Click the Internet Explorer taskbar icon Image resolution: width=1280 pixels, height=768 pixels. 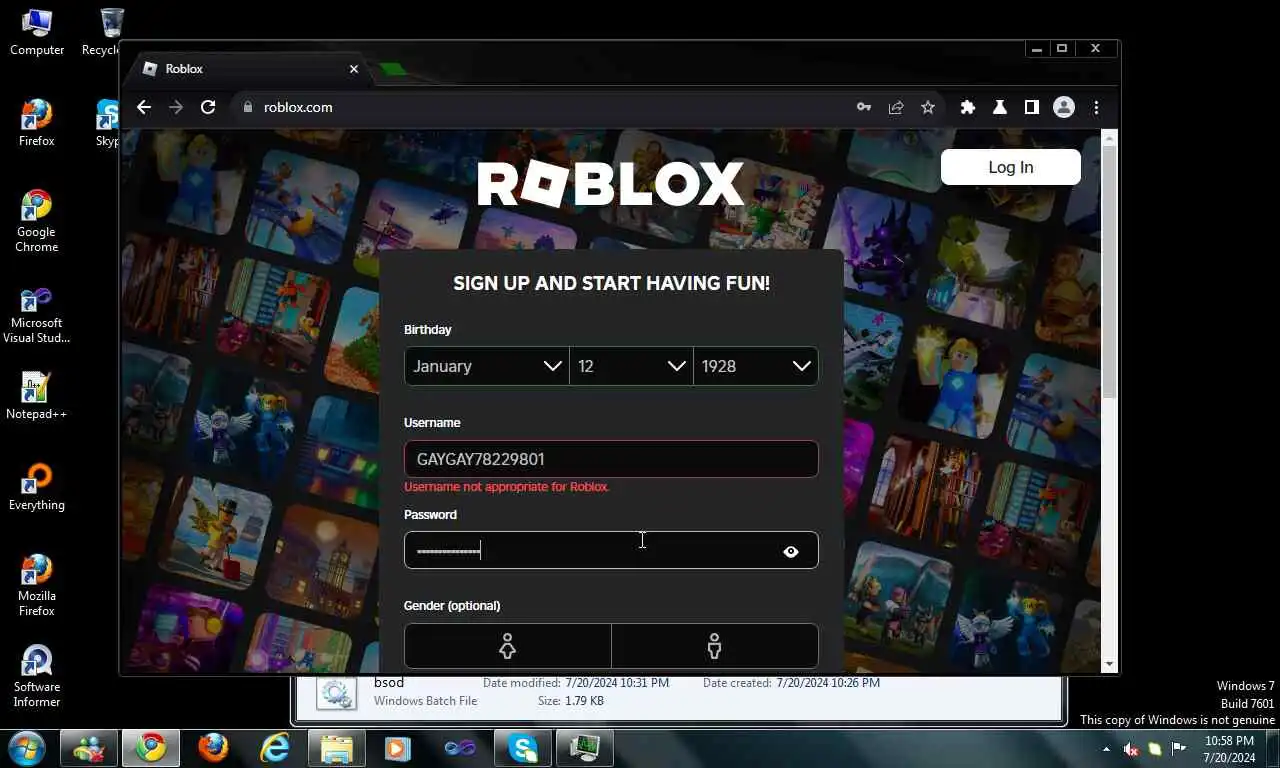click(x=274, y=748)
